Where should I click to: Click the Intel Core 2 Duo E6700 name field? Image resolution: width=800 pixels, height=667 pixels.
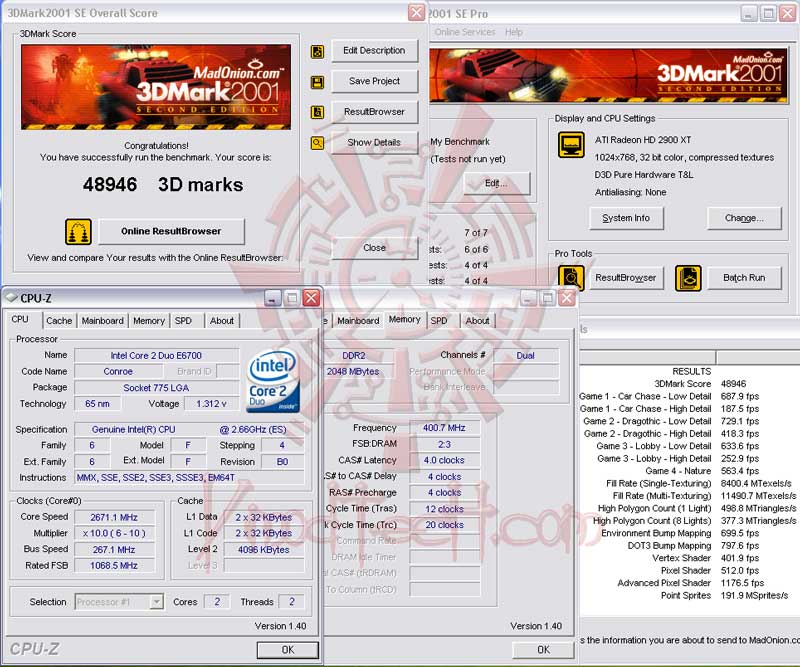coord(157,356)
